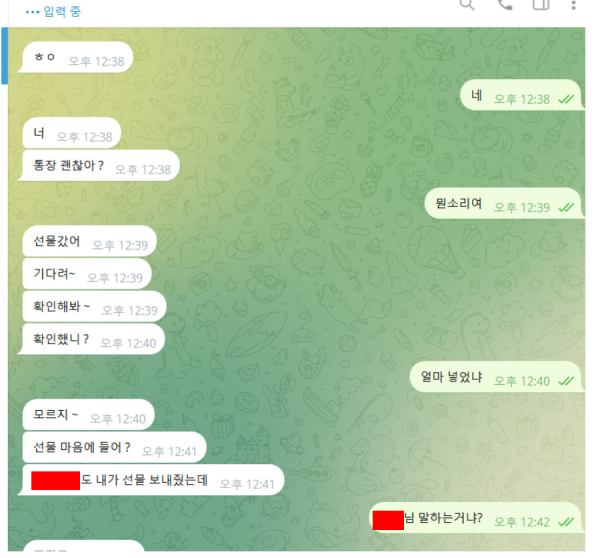594x558 pixels.
Task: Click the '너' message bubble
Action: 71,133
